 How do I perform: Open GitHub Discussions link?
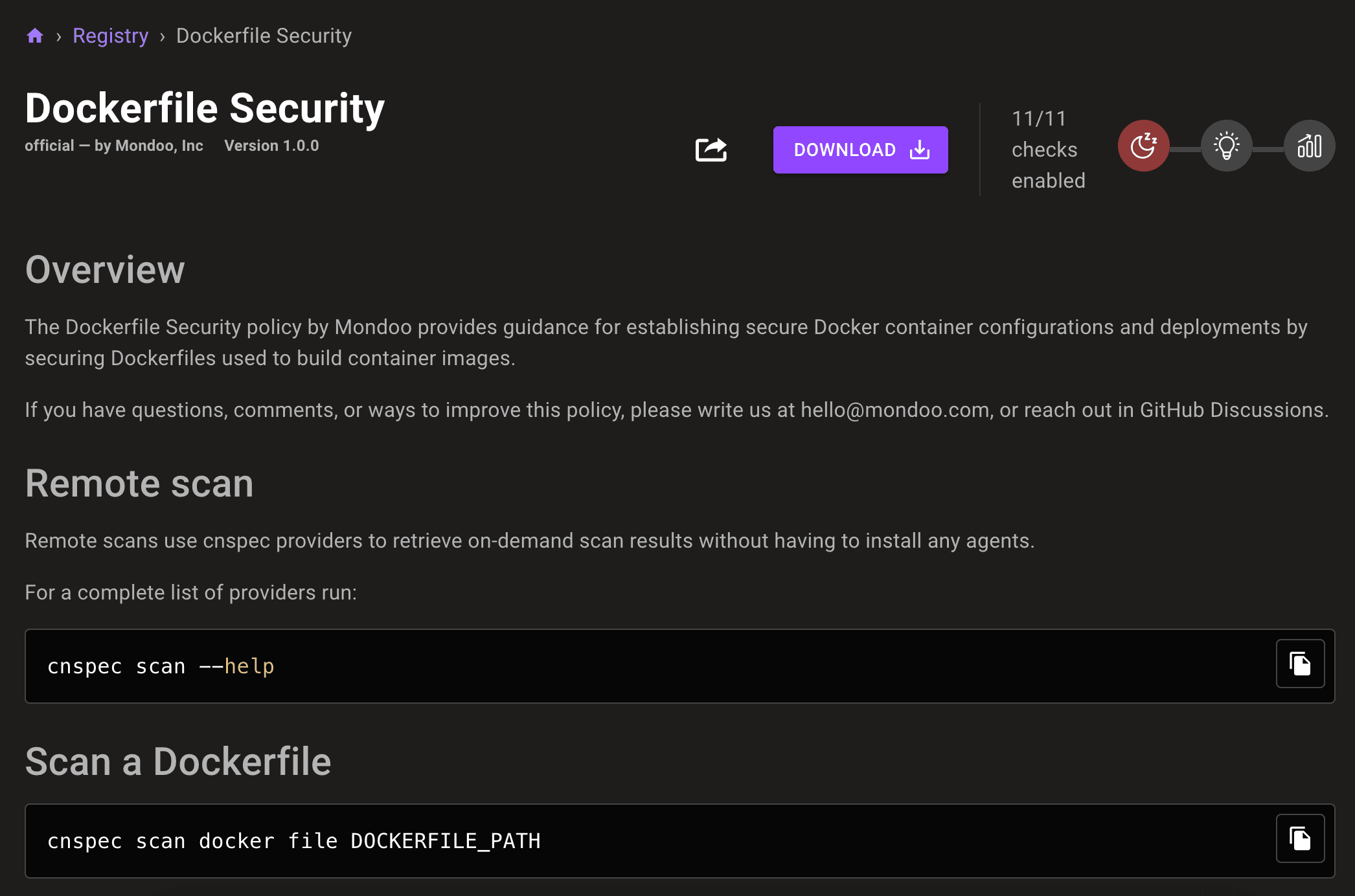[1232, 410]
